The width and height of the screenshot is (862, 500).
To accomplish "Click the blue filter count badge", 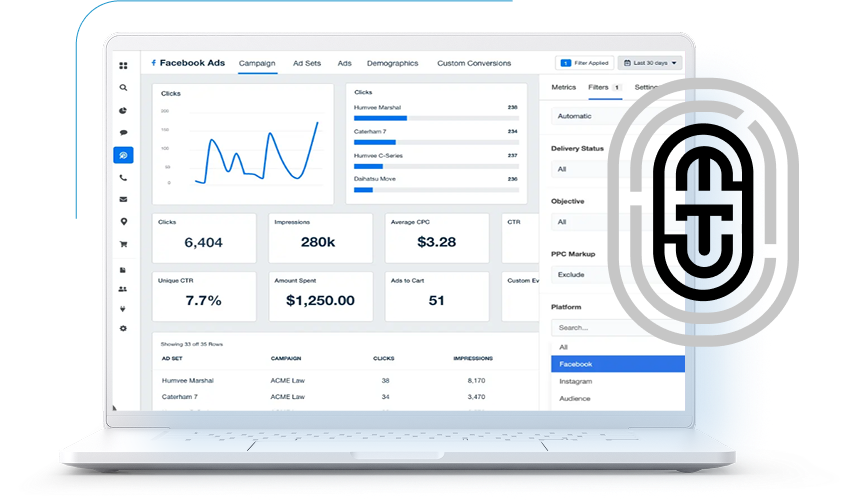I will coord(565,63).
